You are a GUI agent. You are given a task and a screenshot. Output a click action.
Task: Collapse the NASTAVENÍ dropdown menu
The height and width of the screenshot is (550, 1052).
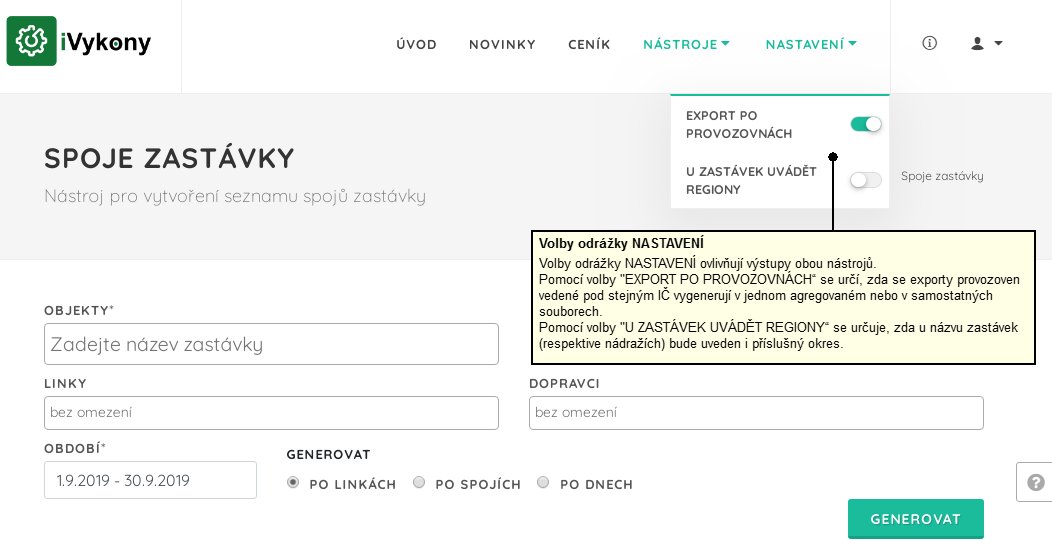(x=811, y=44)
